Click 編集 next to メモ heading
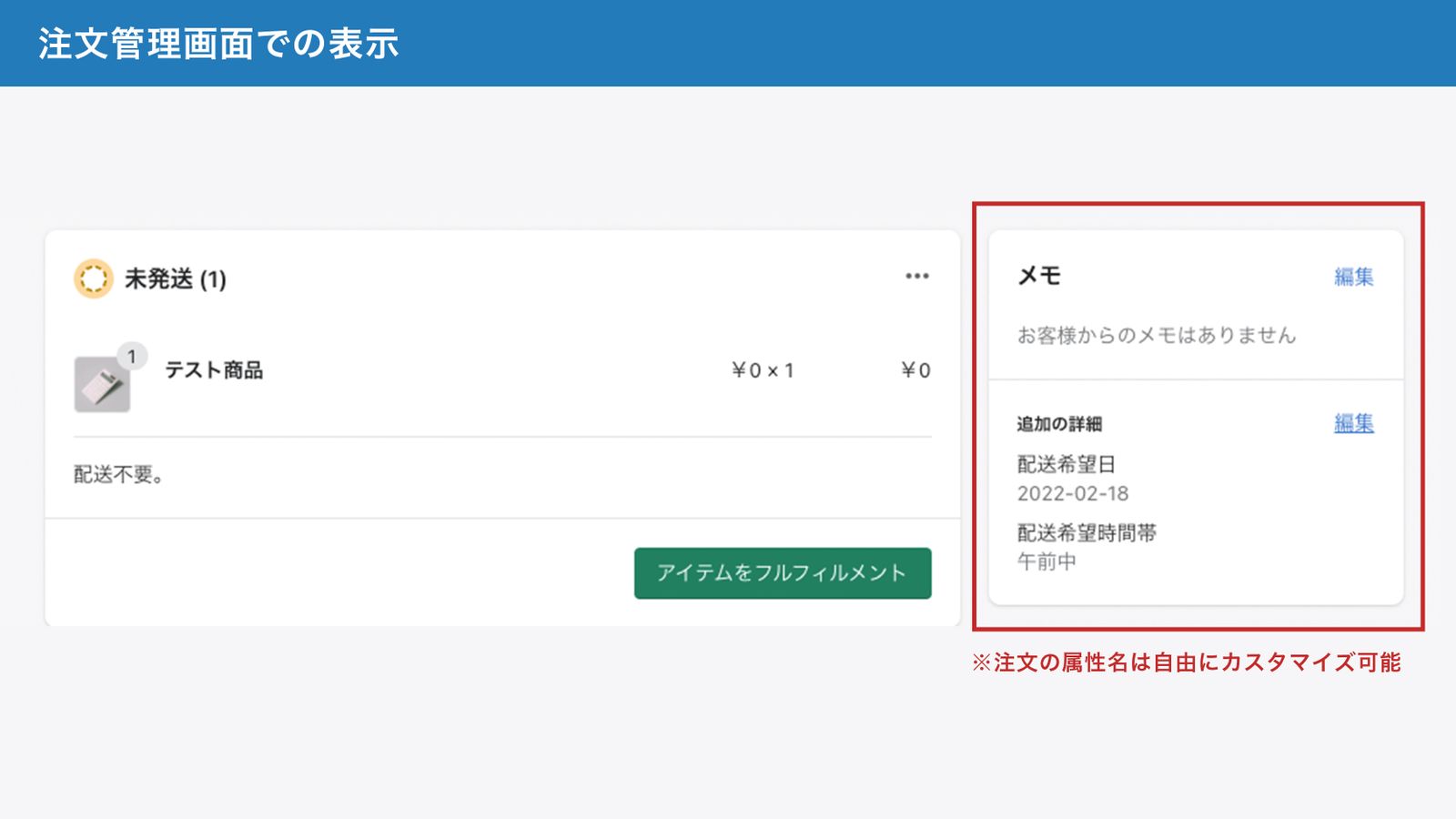This screenshot has height=819, width=1456. tap(1353, 277)
